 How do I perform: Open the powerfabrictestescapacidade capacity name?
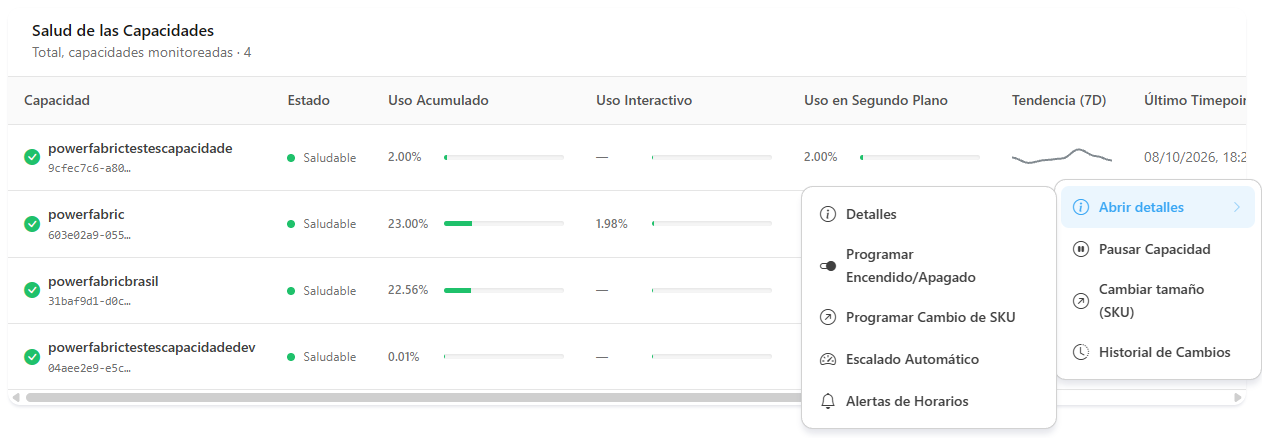140,148
